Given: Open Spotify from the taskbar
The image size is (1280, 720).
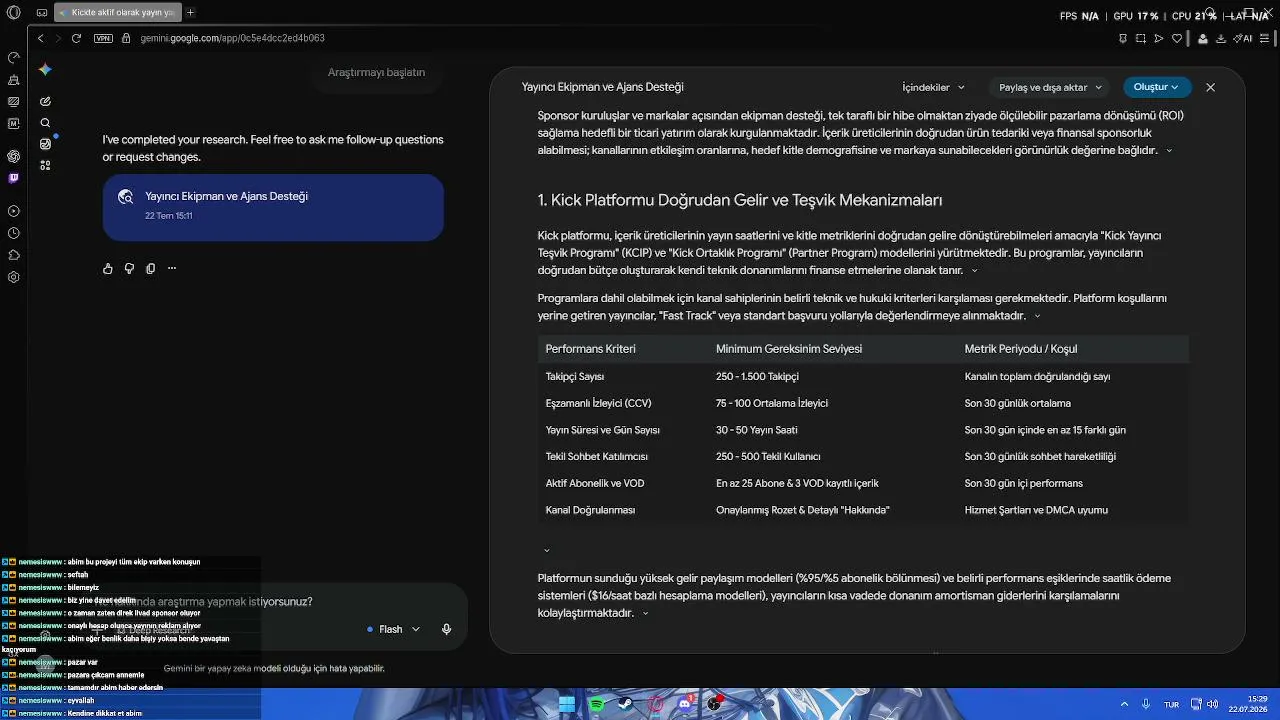Looking at the screenshot, I should point(597,704).
